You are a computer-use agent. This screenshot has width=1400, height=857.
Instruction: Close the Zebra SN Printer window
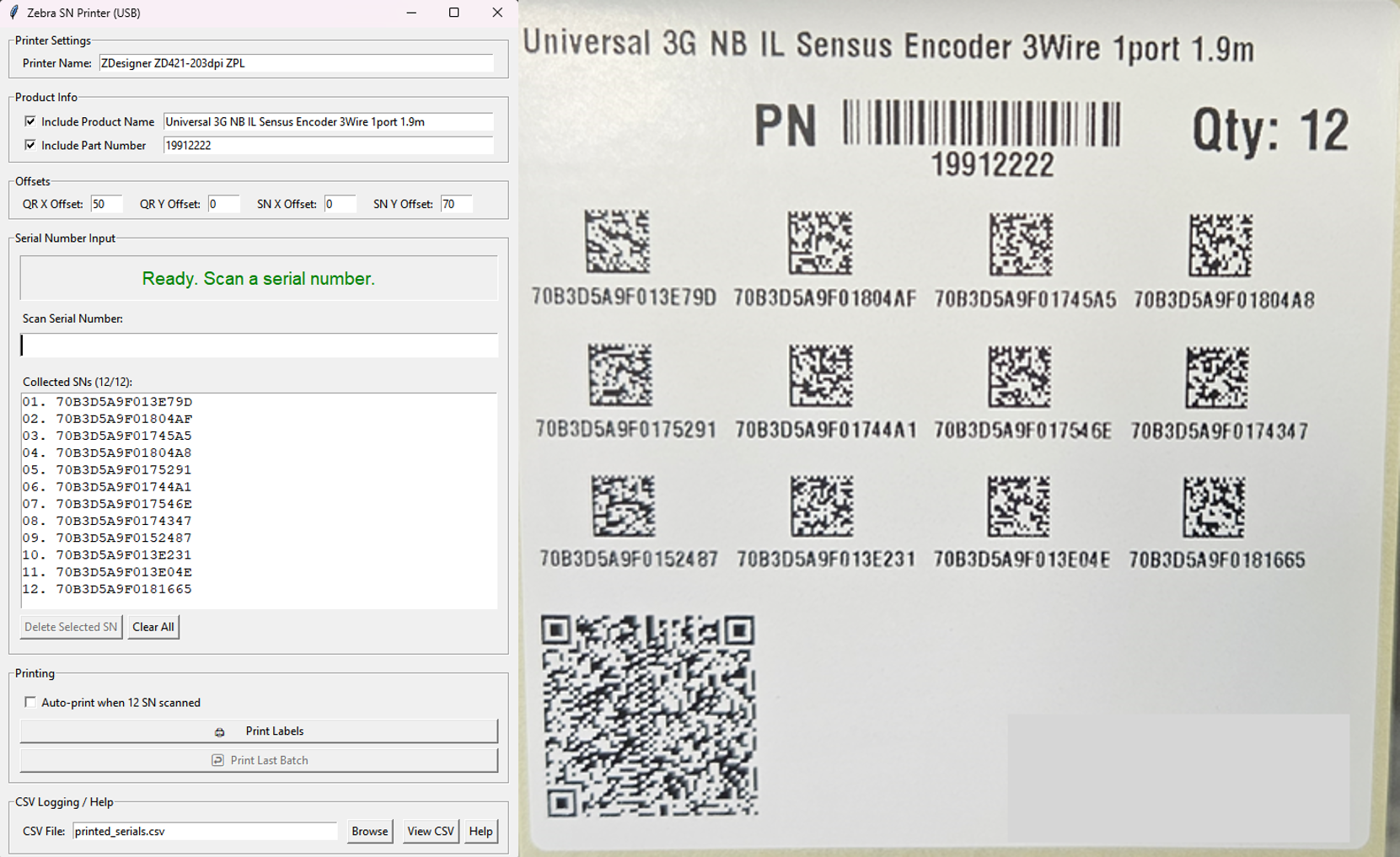[x=497, y=13]
